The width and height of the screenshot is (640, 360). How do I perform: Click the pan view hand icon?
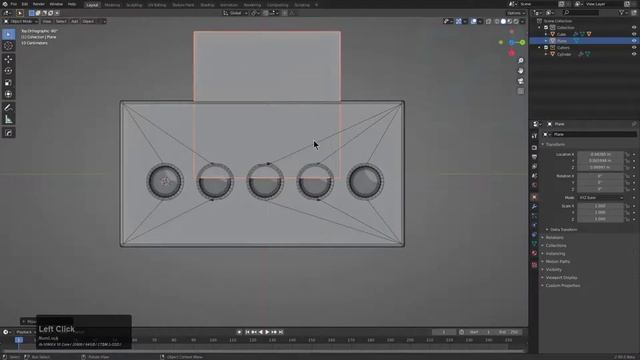[521, 71]
